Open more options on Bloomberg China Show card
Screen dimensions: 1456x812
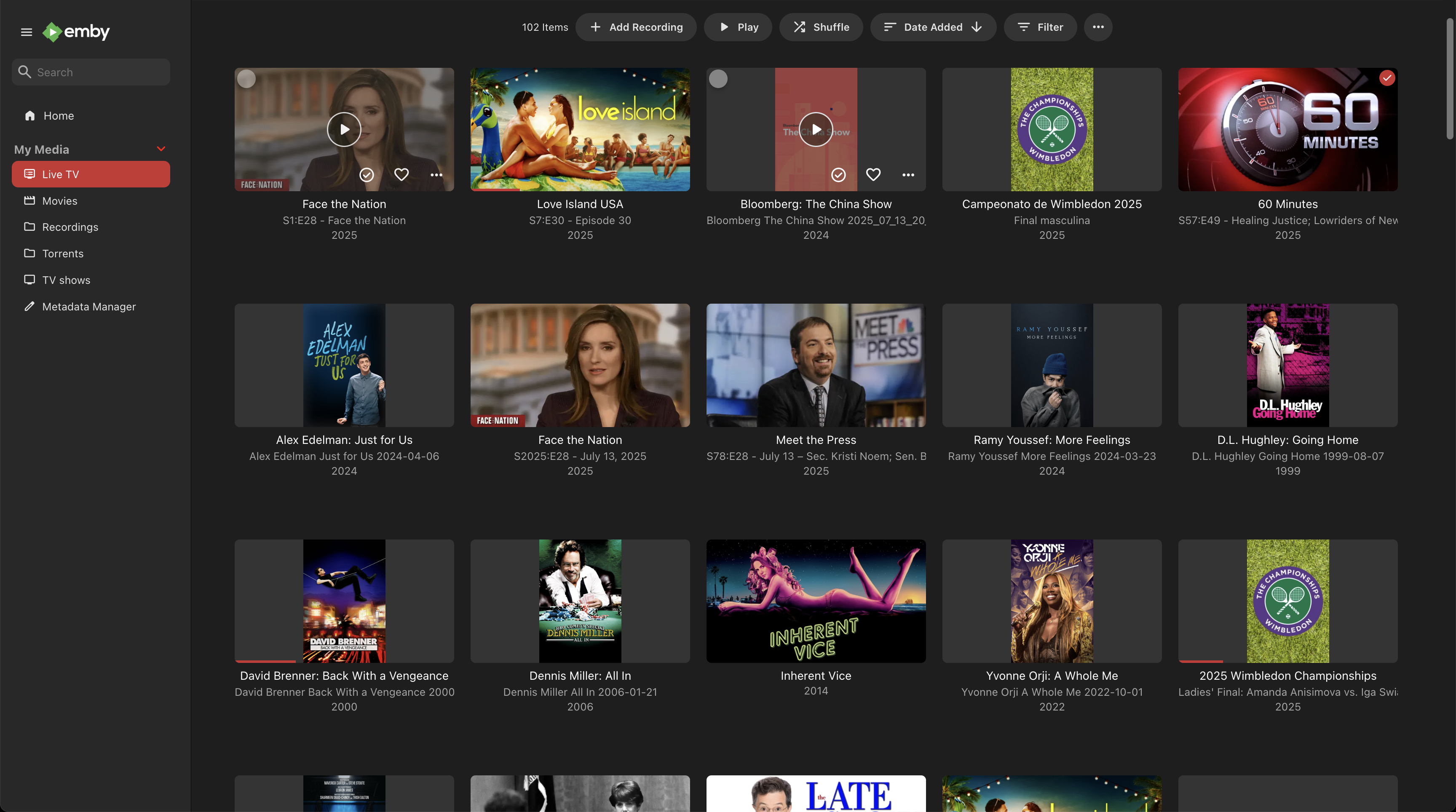(x=908, y=175)
